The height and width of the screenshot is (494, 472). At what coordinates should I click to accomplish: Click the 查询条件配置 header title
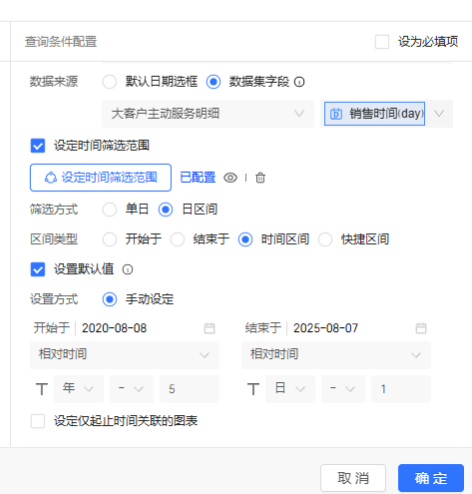pos(61,42)
